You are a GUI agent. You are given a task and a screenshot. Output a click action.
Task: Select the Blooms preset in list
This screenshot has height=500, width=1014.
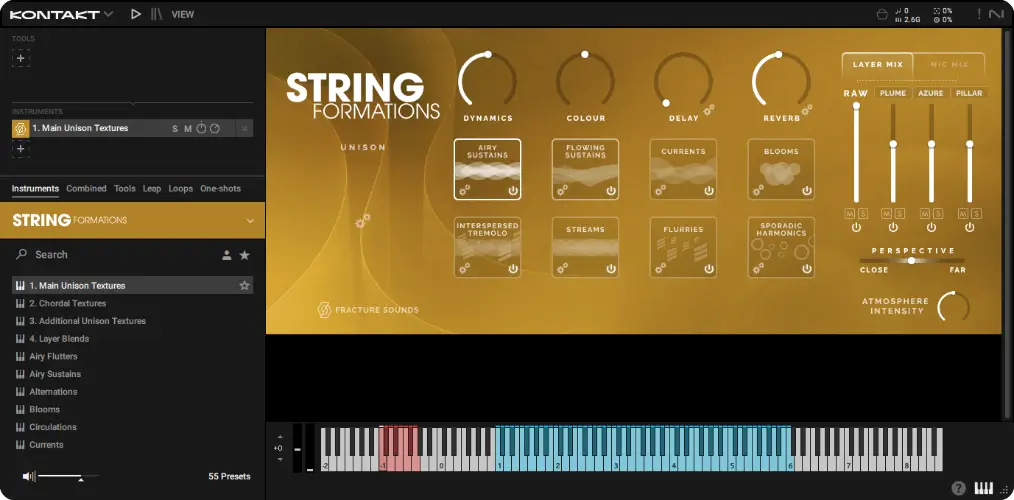click(132, 409)
